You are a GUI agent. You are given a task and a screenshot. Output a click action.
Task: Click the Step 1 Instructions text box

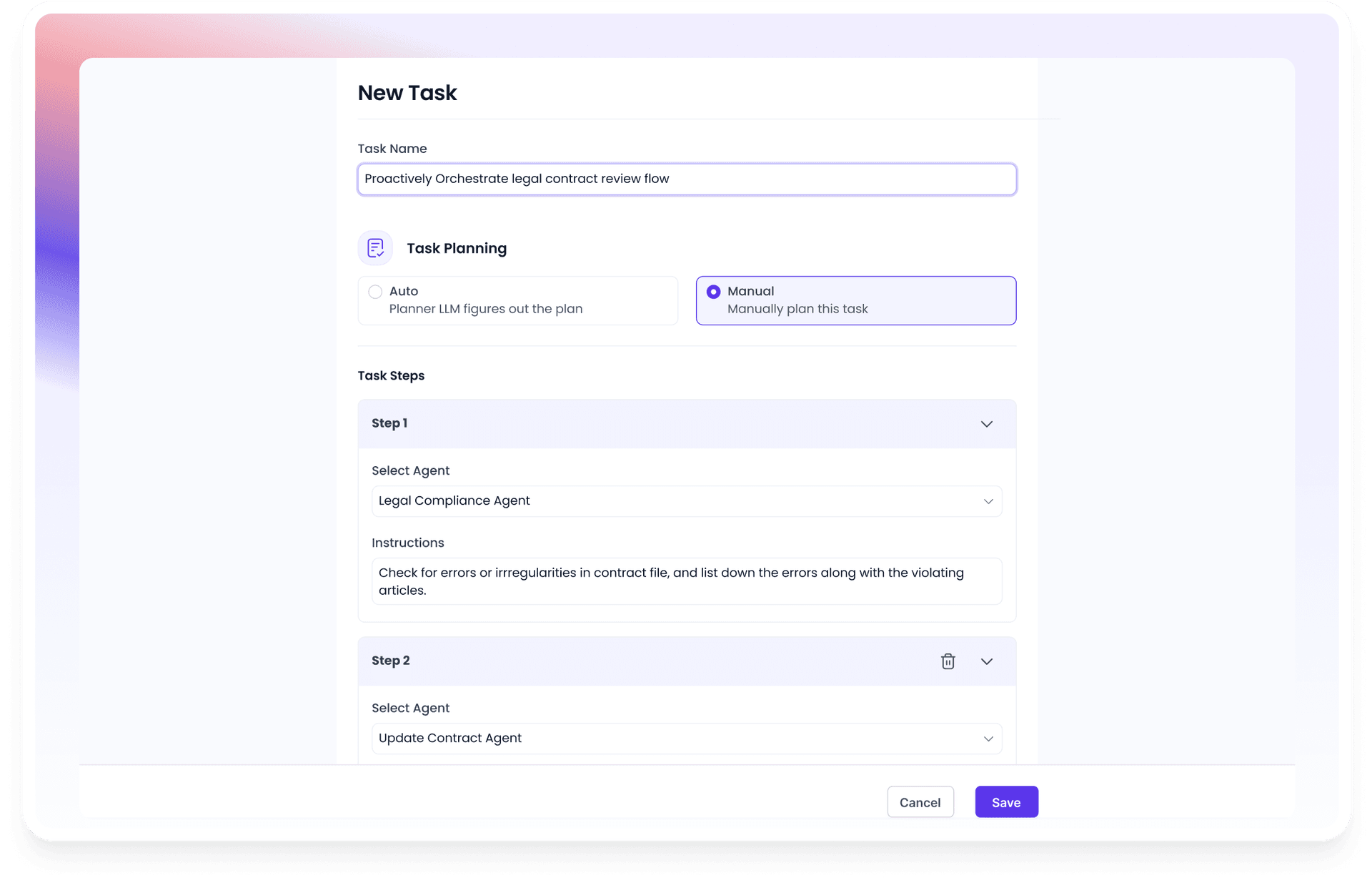tap(686, 581)
